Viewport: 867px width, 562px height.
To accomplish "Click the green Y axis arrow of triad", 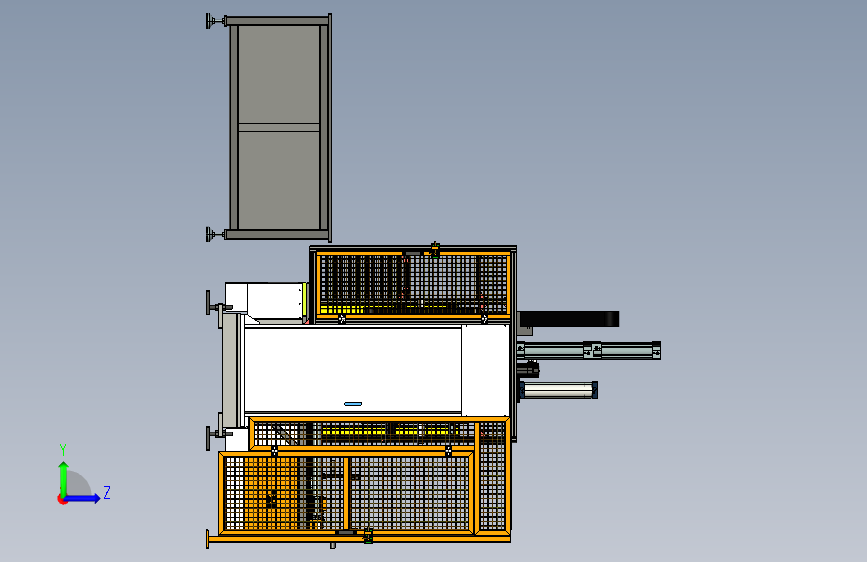I will click(64, 479).
